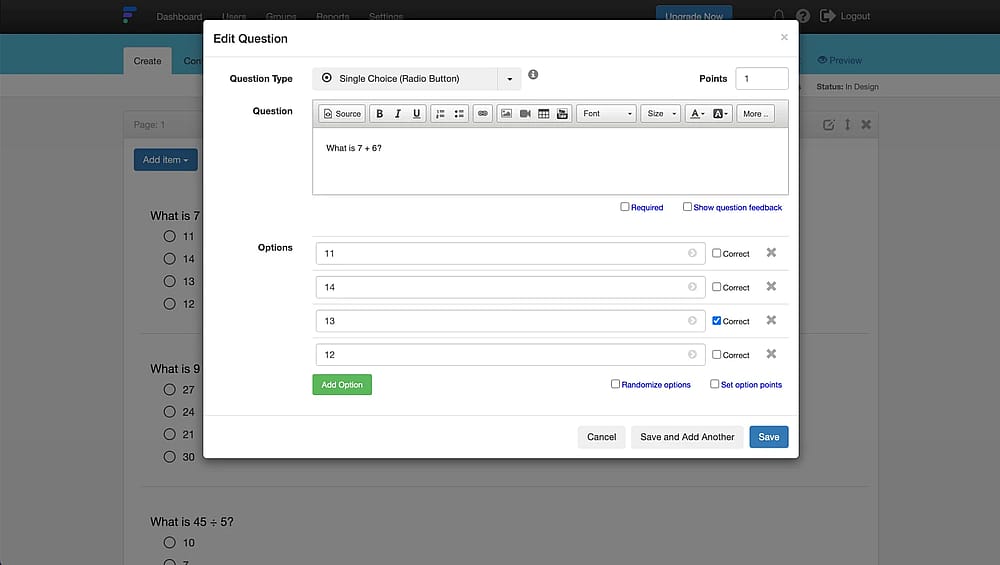Enable Show question feedback checkbox
1000x565 pixels.
pos(687,207)
